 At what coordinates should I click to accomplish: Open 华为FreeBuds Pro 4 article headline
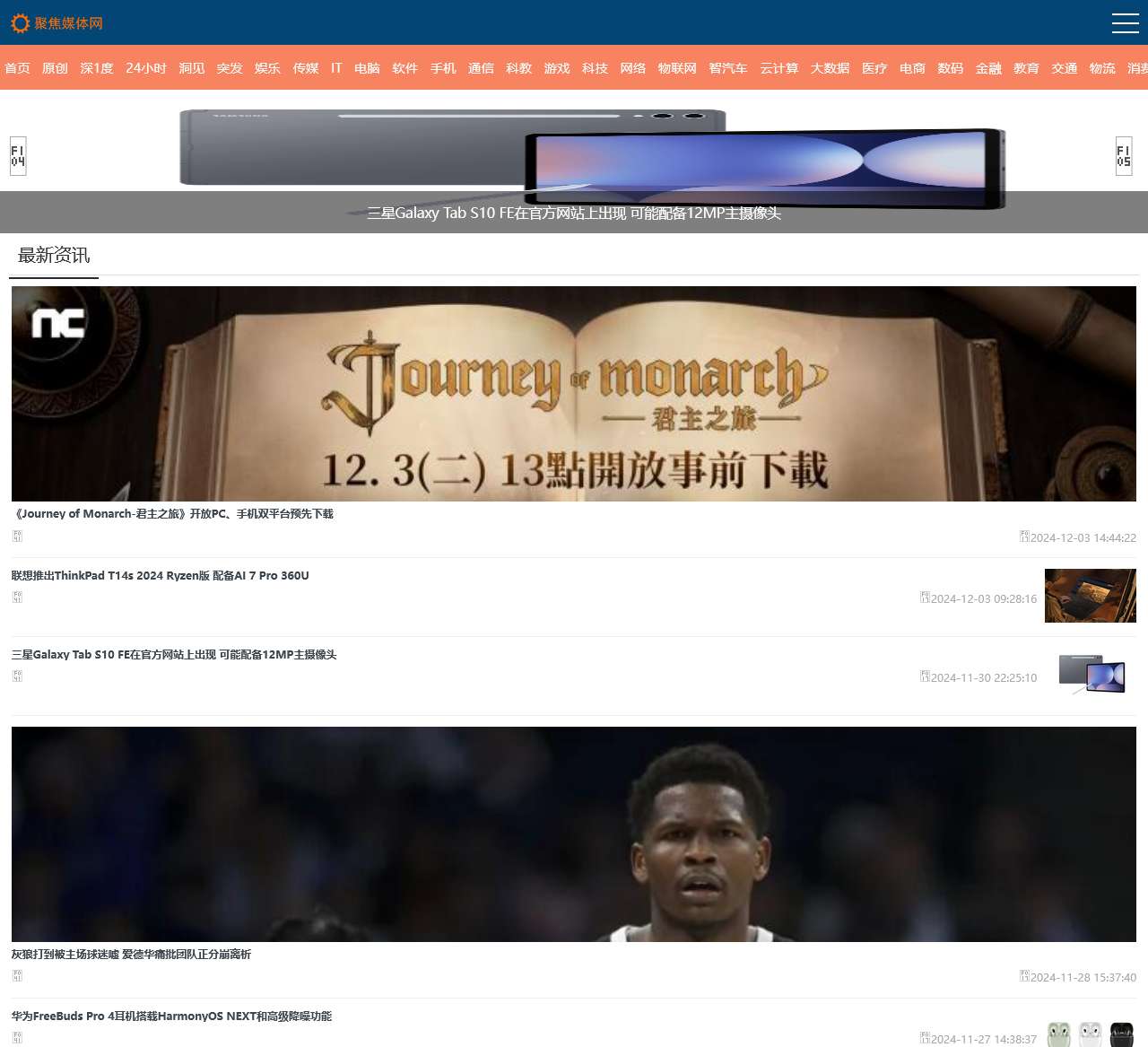[171, 1016]
